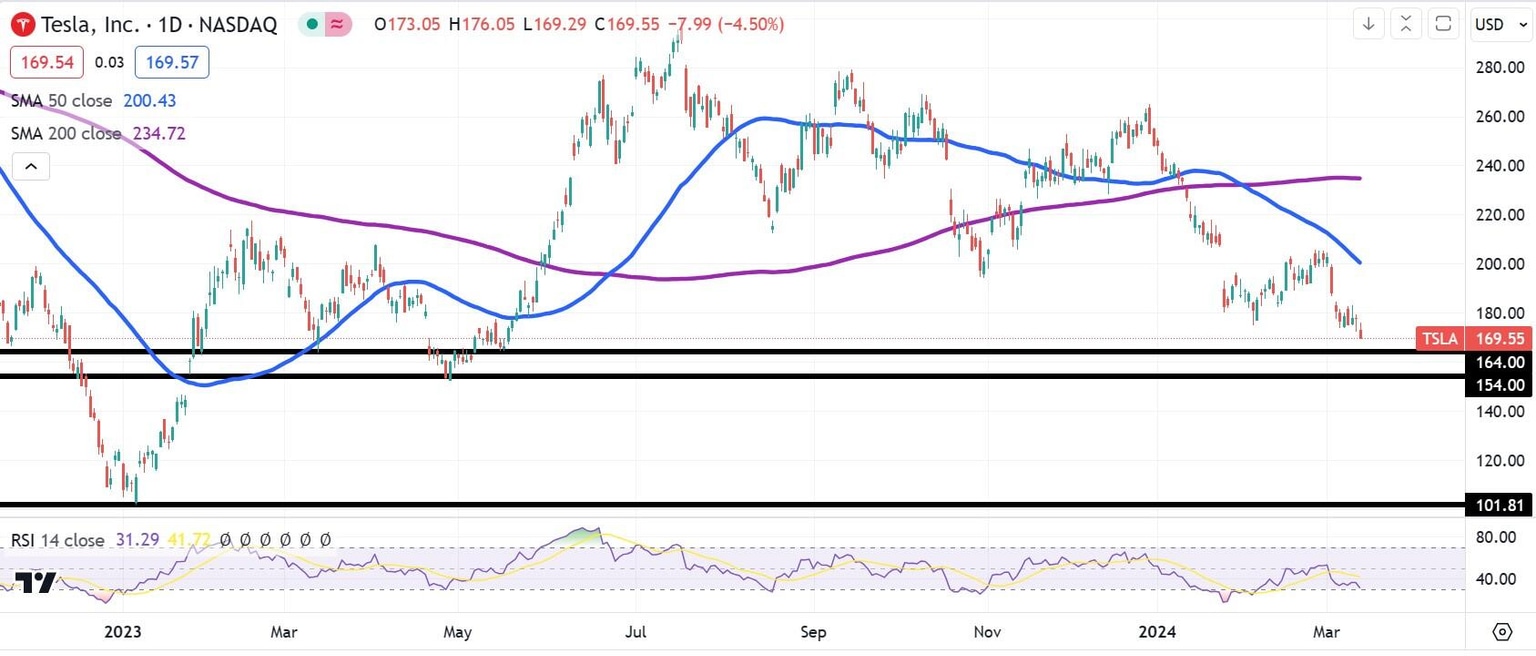This screenshot has height=656, width=1536.
Task: Select the SMA 200 close indicator legend
Action: [66, 133]
